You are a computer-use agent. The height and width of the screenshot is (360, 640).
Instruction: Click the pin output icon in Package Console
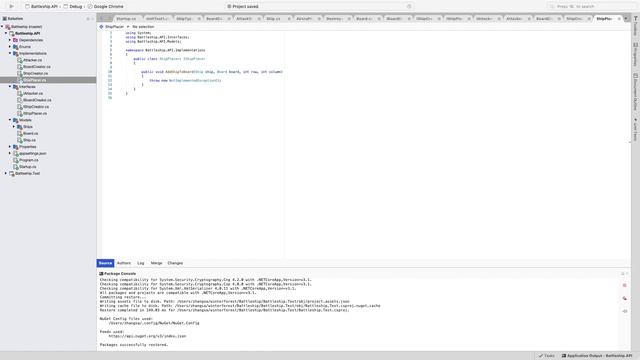pos(624,311)
